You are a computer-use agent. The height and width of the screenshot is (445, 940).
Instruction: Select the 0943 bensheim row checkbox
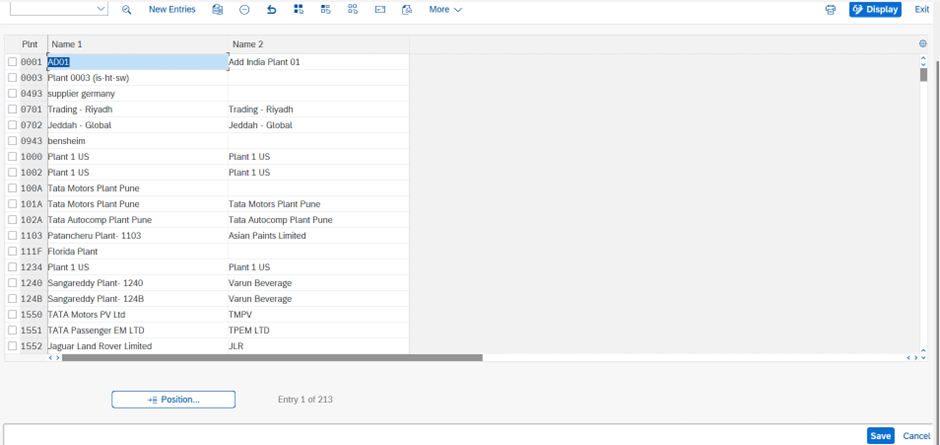(13, 141)
